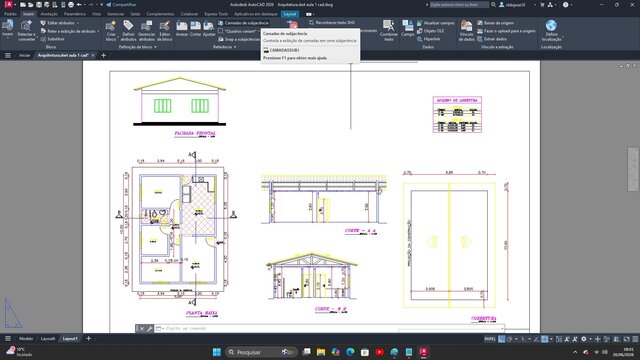Viewport: 640px width, 360px height.
Task: Click the Criar bloco icon
Action: [x=111, y=26]
